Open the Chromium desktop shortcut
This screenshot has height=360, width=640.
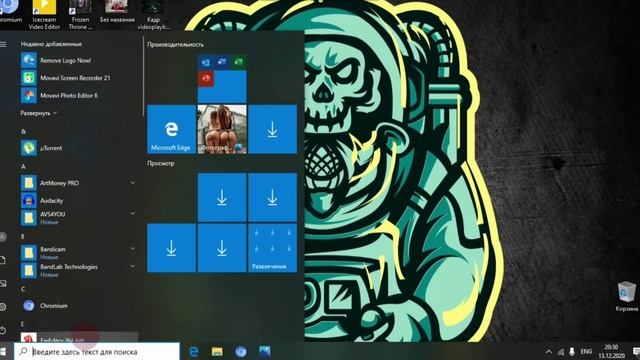point(11,12)
